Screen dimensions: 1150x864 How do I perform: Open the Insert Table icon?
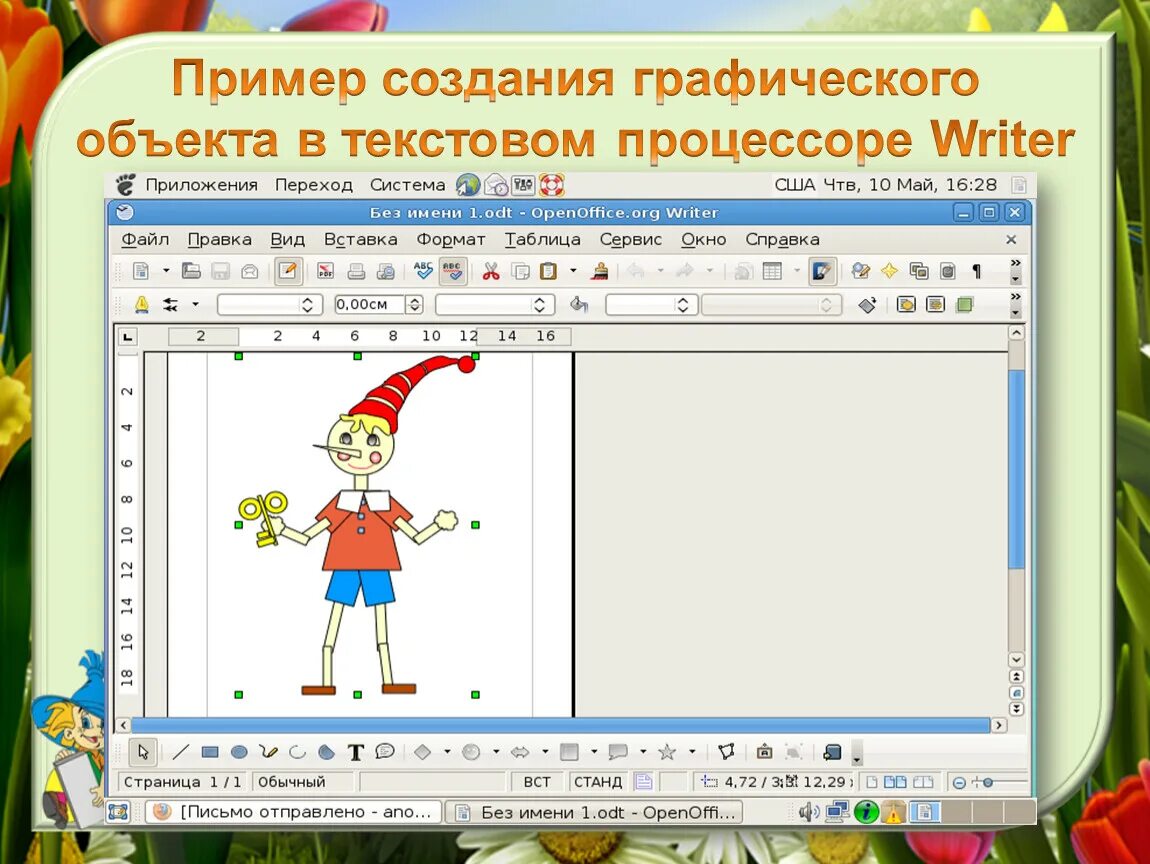pyautogui.click(x=772, y=271)
